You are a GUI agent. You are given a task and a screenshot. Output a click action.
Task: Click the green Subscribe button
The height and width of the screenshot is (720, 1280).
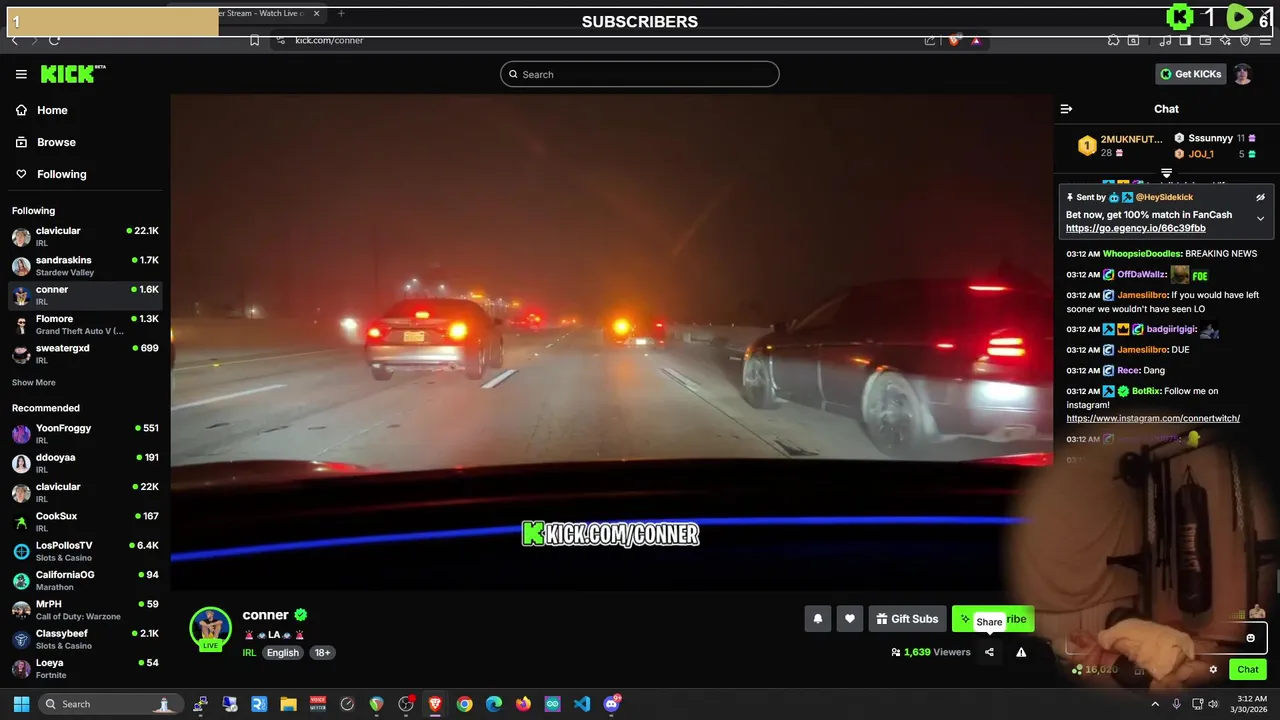click(993, 619)
